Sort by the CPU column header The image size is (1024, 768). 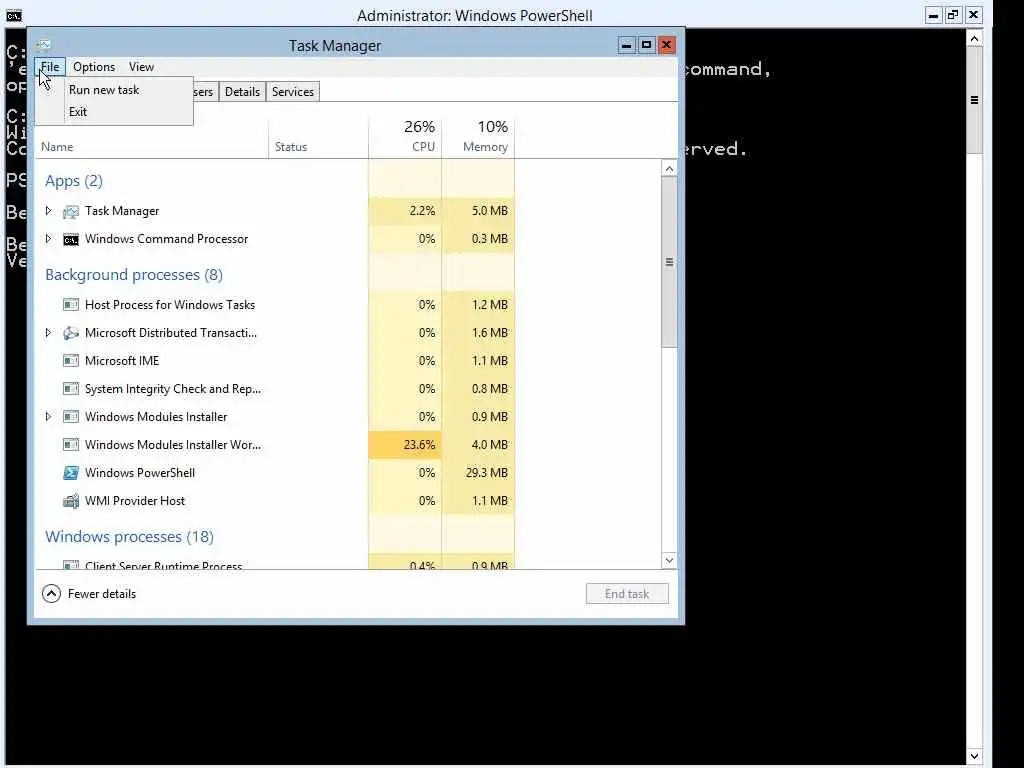pos(405,137)
